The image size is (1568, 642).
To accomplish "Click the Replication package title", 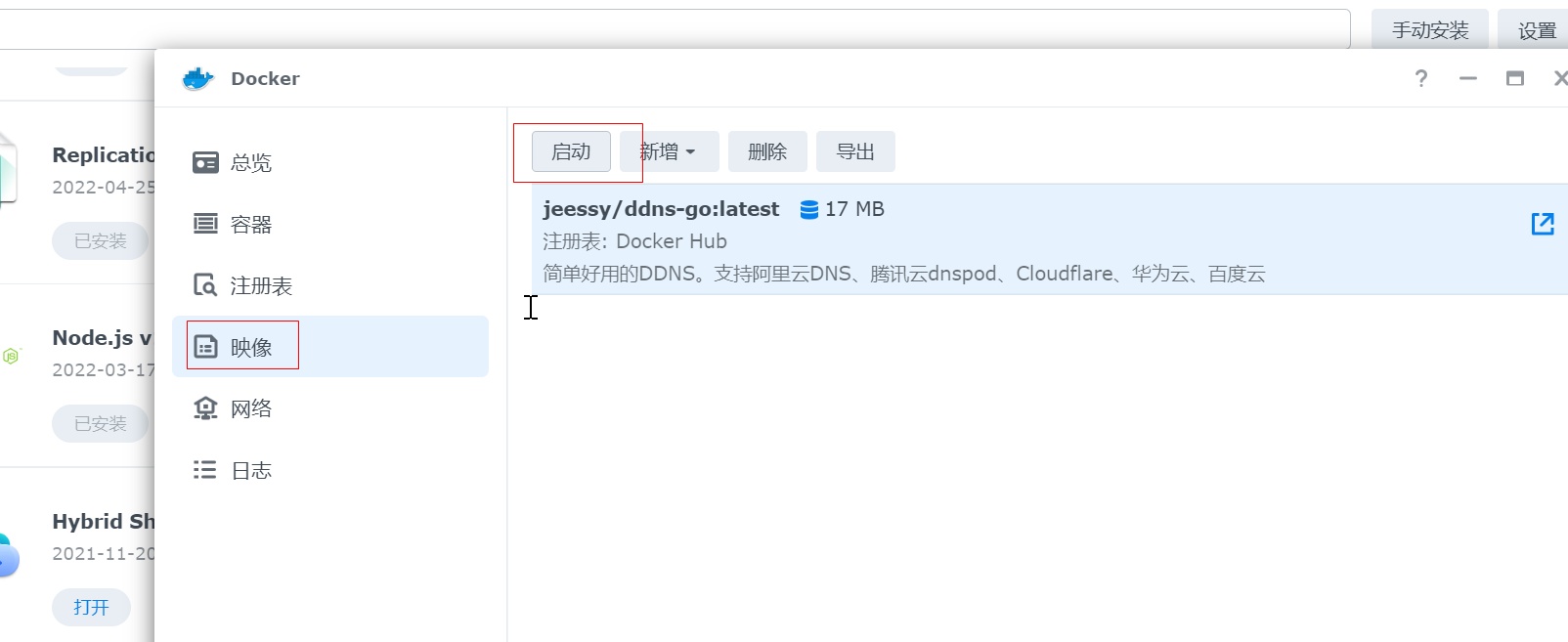I will pyautogui.click(x=104, y=155).
